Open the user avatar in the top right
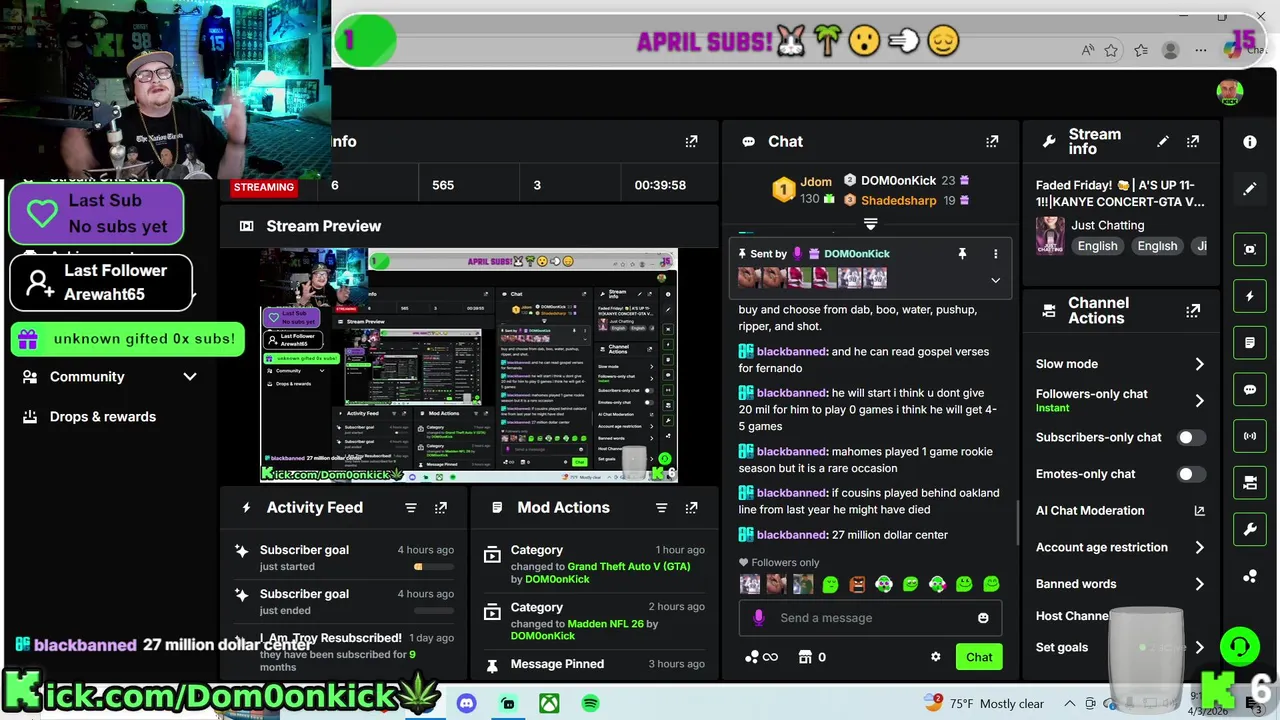 pyautogui.click(x=1230, y=93)
